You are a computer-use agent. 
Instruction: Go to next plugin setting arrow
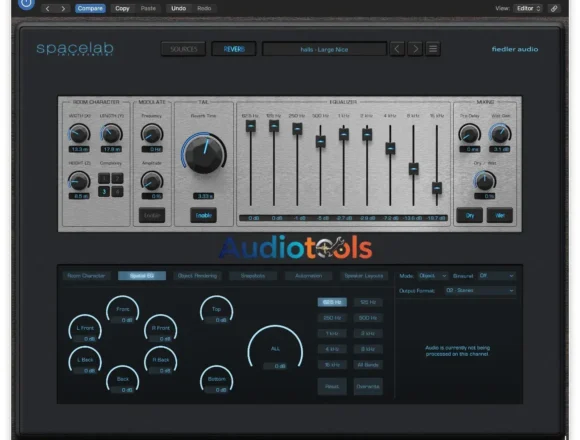click(63, 9)
